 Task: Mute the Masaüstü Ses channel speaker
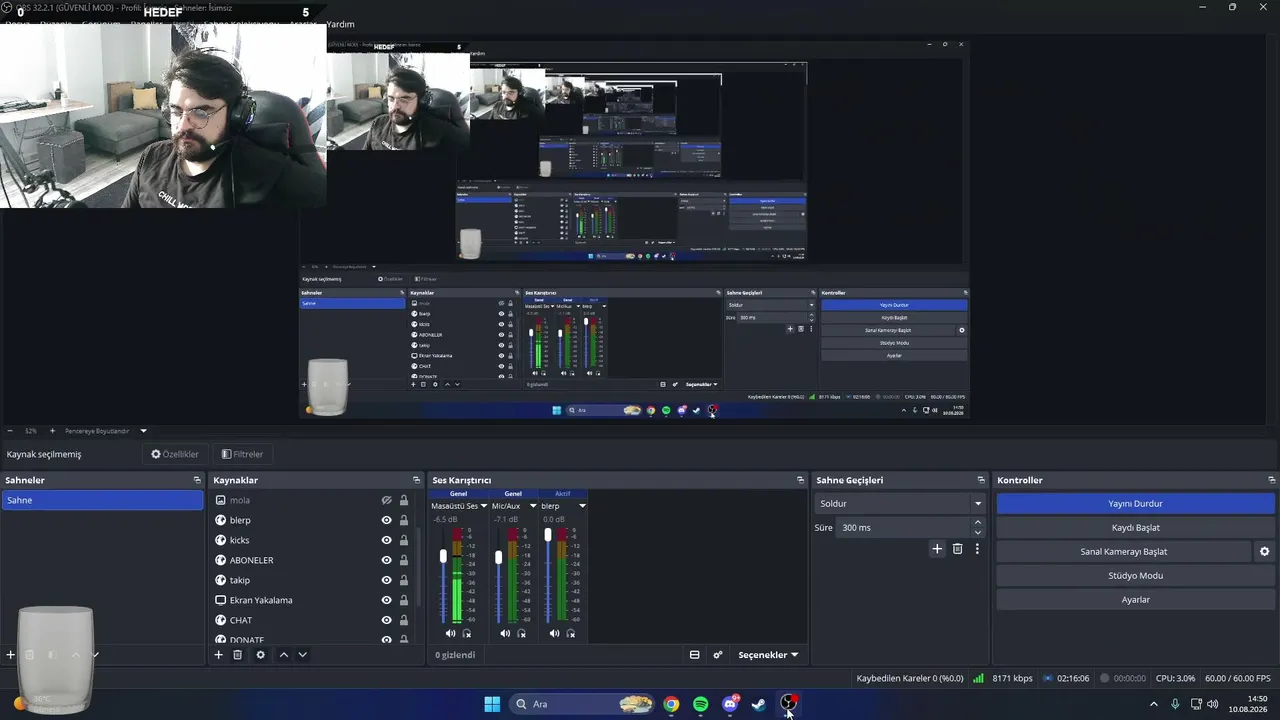click(450, 633)
